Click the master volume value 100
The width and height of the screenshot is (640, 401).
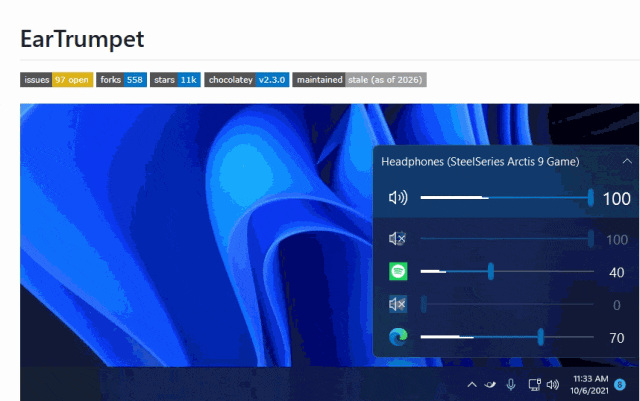coord(617,199)
